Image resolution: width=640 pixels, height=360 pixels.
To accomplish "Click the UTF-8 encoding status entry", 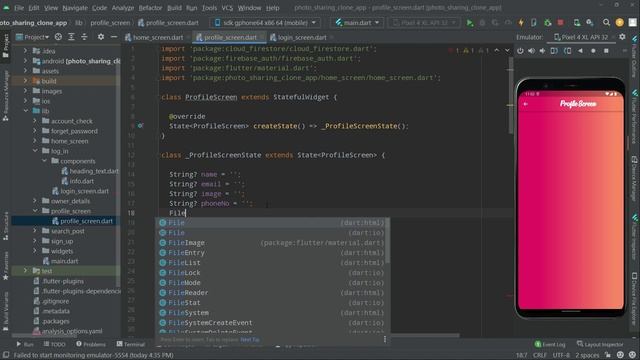I will (561, 355).
